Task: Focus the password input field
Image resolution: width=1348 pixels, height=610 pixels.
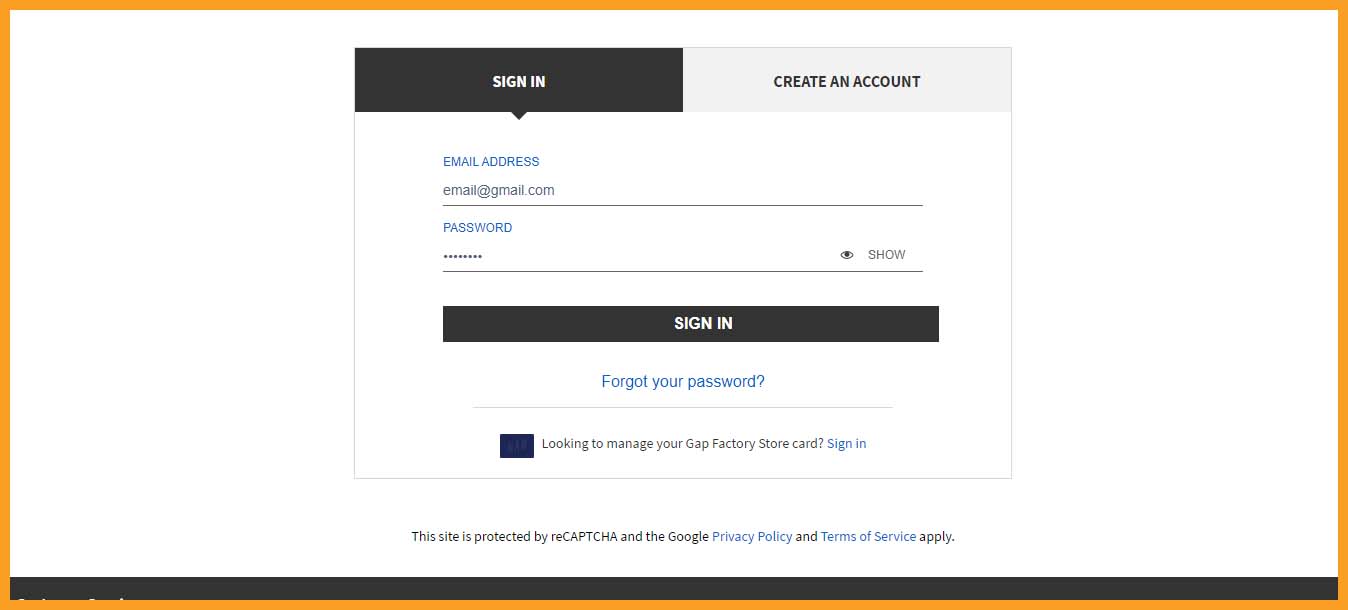Action: click(640, 256)
